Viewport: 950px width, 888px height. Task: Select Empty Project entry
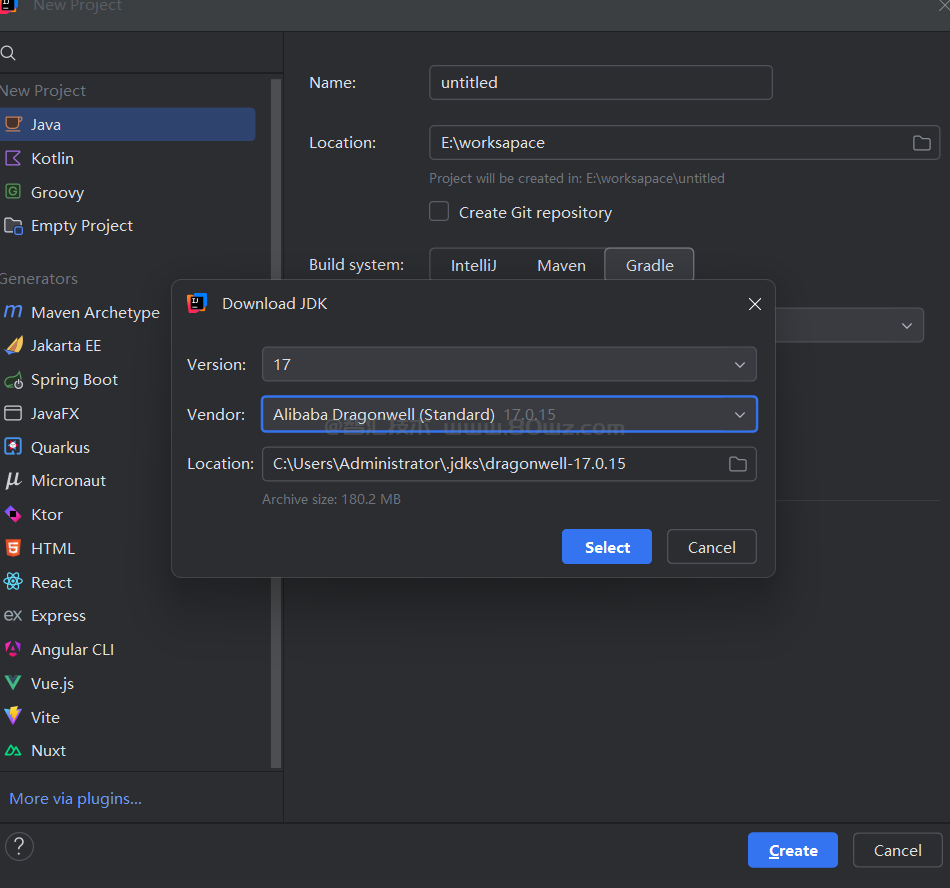pos(127,226)
